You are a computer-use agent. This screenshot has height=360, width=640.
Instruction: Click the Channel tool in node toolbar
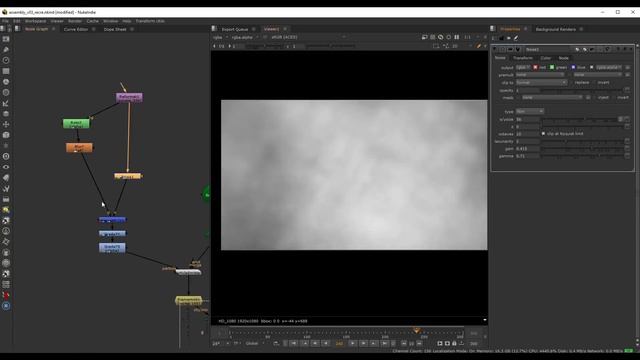pyautogui.click(x=6, y=71)
